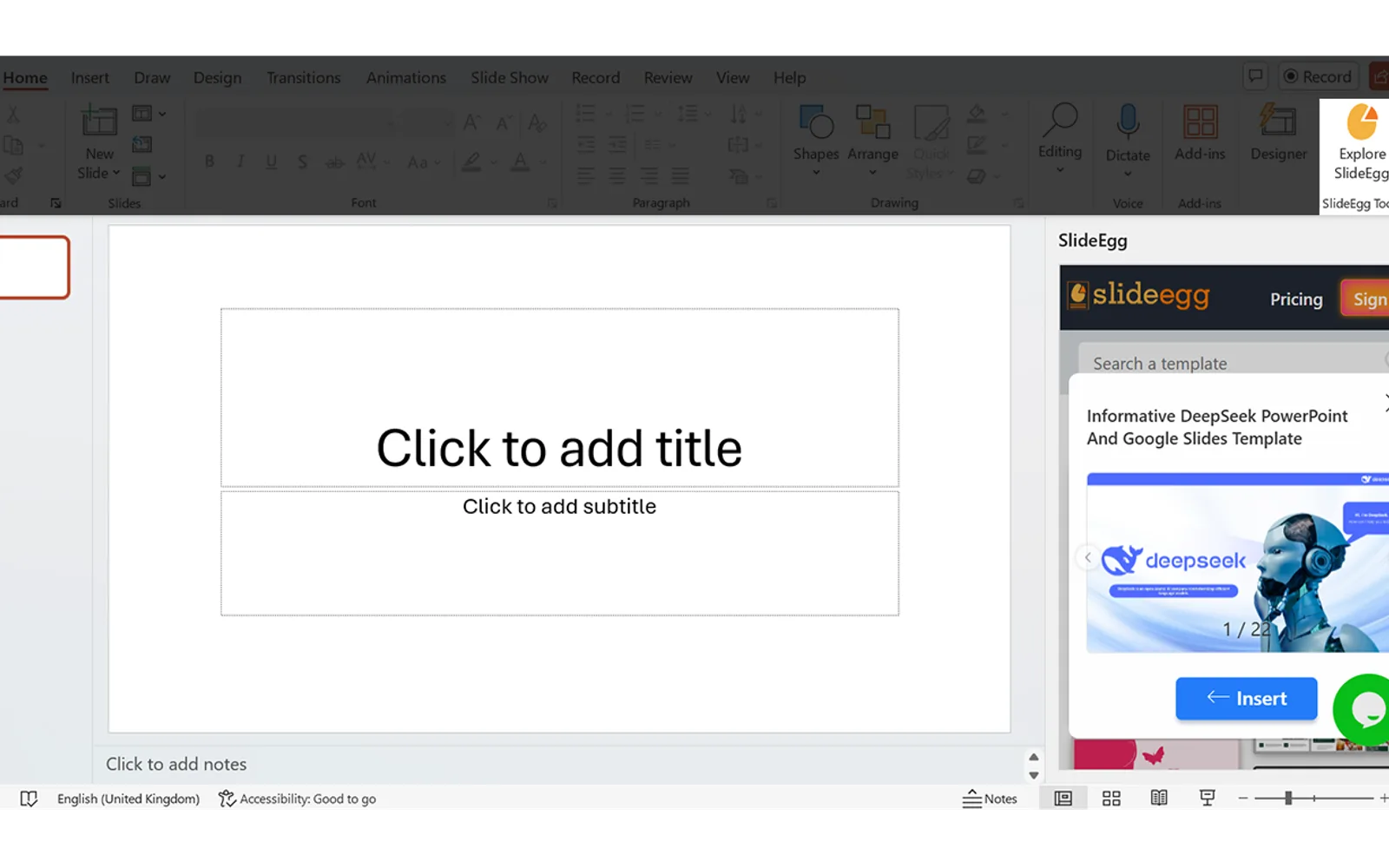Click the slideegg logo in pane
The height and width of the screenshot is (868, 1389).
point(1138,296)
